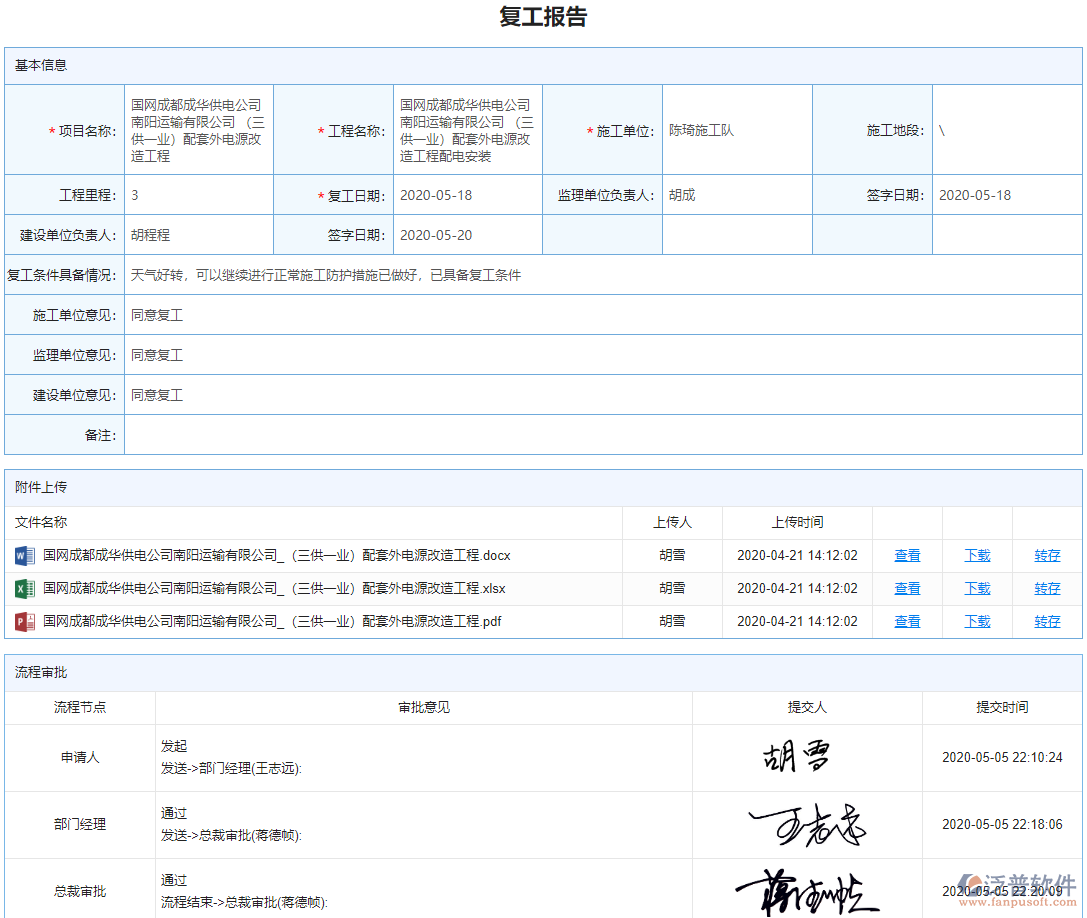Click 转存 for the pdf attachment

1047,621
